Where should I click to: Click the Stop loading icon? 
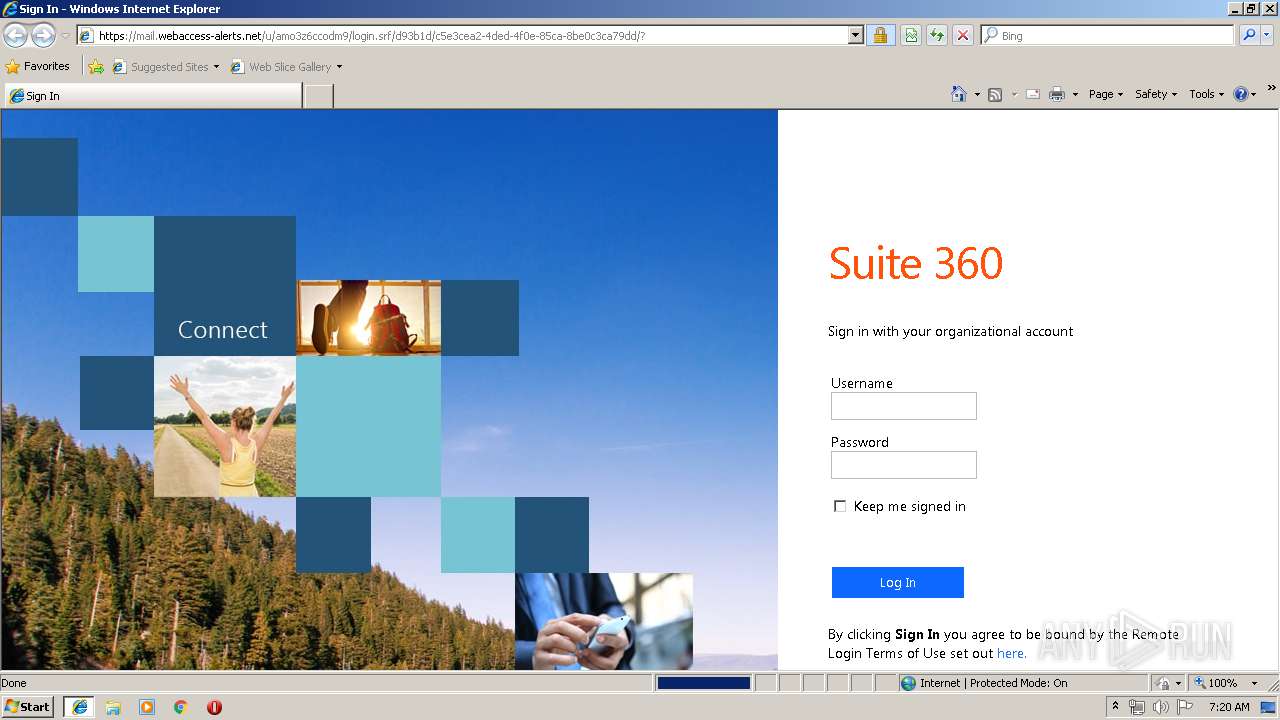(x=963, y=36)
